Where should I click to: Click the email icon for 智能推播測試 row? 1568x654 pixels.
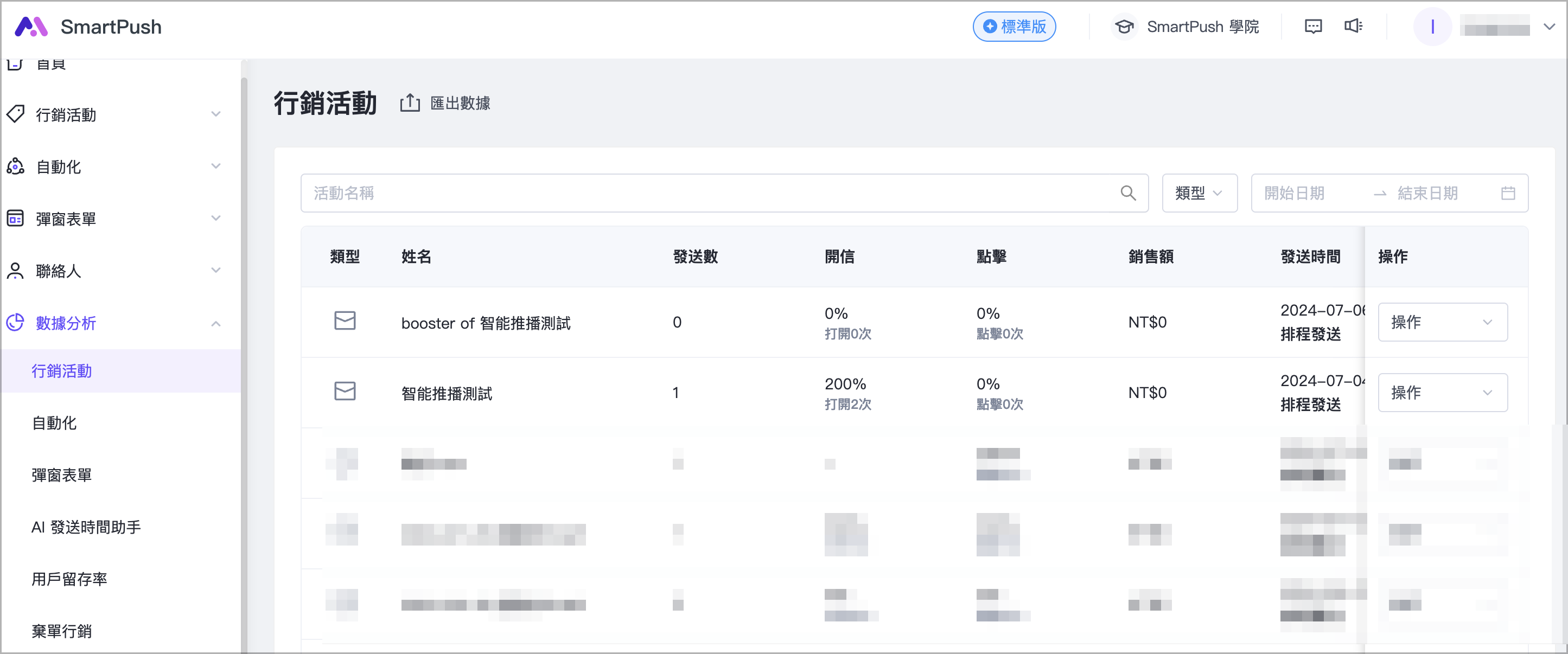click(x=345, y=391)
